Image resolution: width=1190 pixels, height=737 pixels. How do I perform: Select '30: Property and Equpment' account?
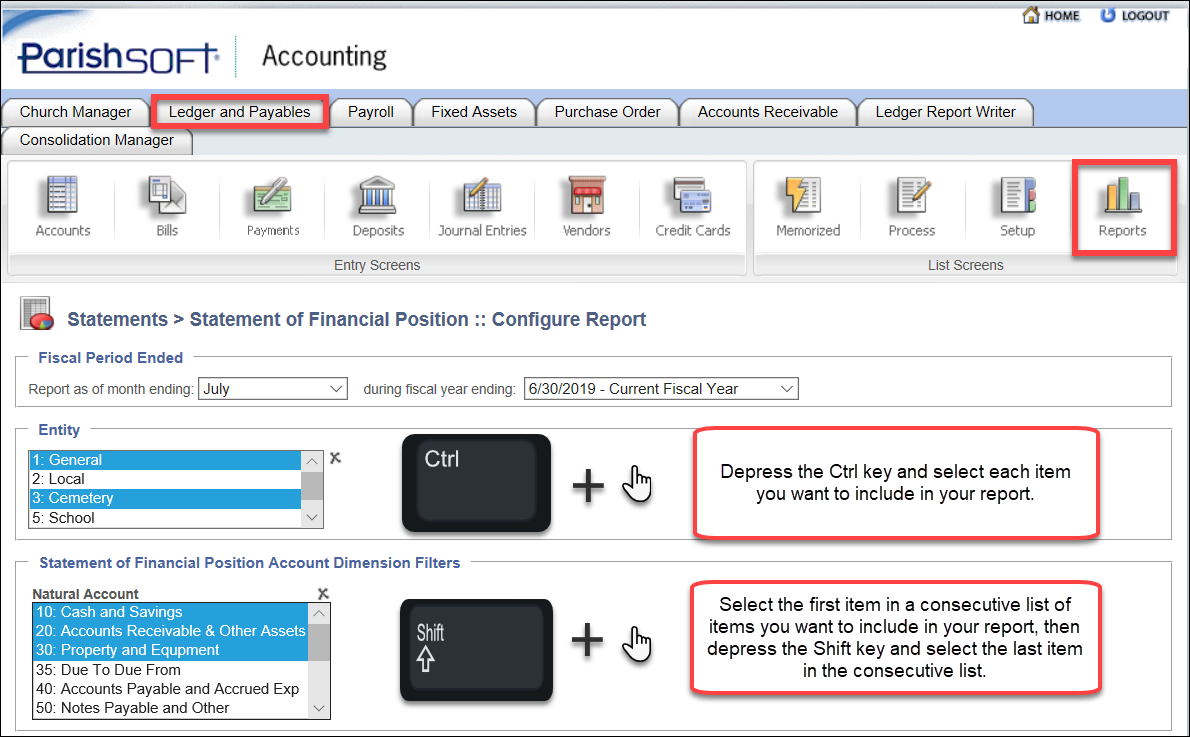tap(171, 650)
